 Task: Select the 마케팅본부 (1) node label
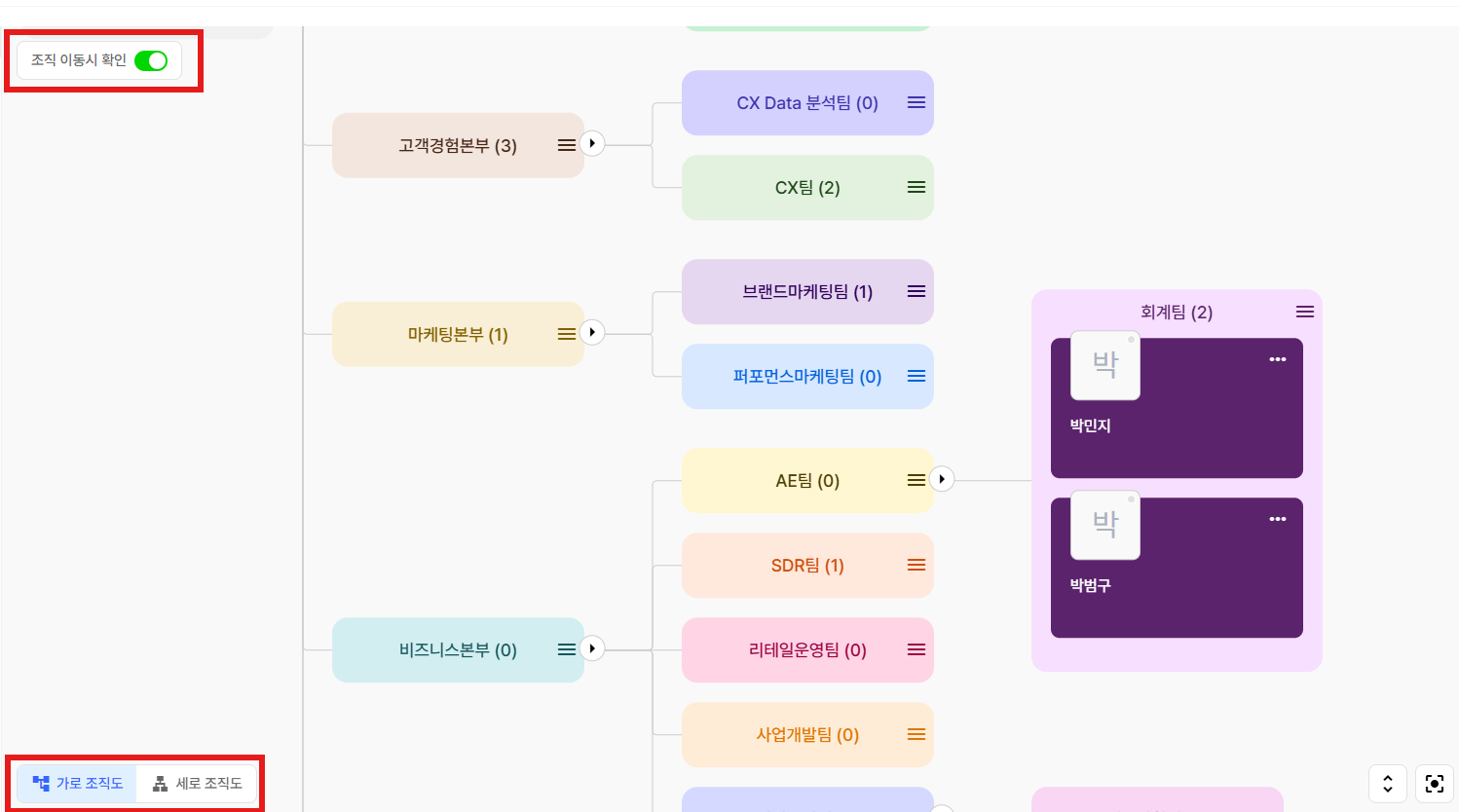tap(458, 335)
